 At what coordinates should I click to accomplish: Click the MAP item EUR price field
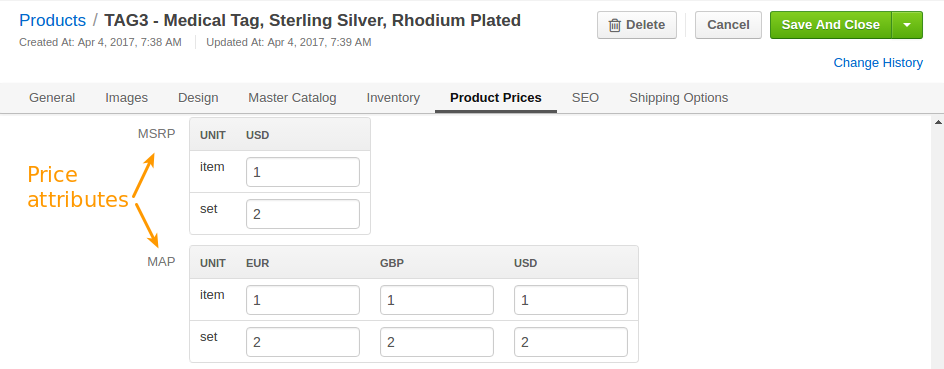tap(303, 300)
